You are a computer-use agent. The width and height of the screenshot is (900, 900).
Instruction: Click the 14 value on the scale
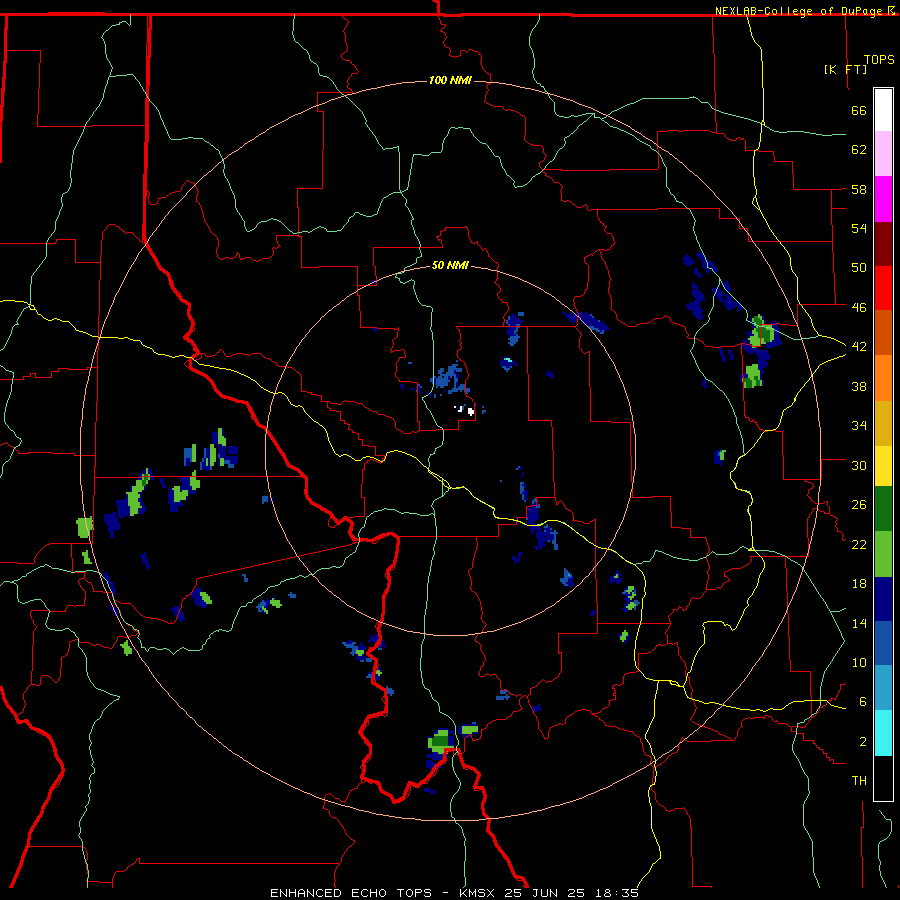point(859,623)
